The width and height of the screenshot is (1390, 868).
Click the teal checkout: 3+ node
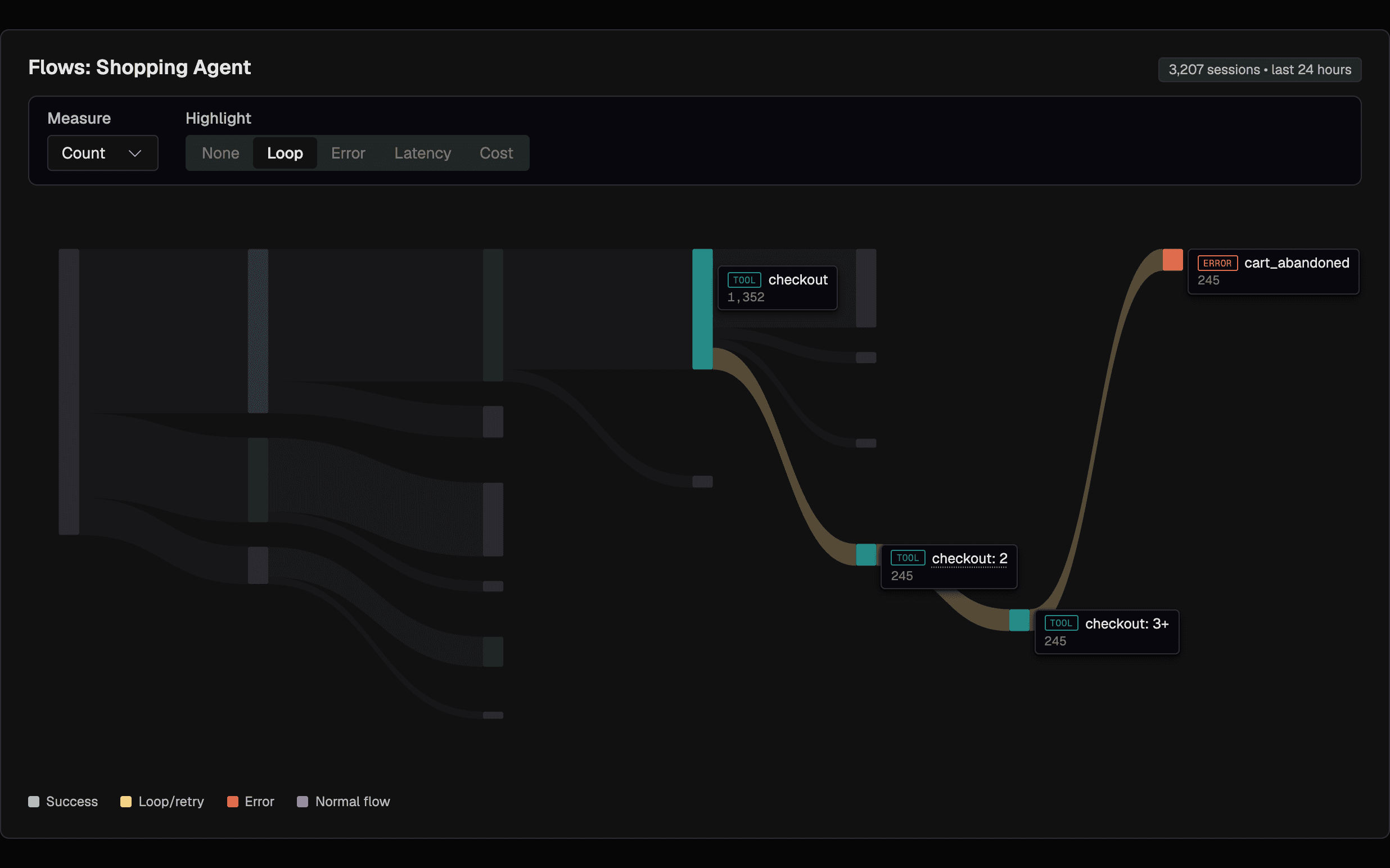[x=1019, y=620]
